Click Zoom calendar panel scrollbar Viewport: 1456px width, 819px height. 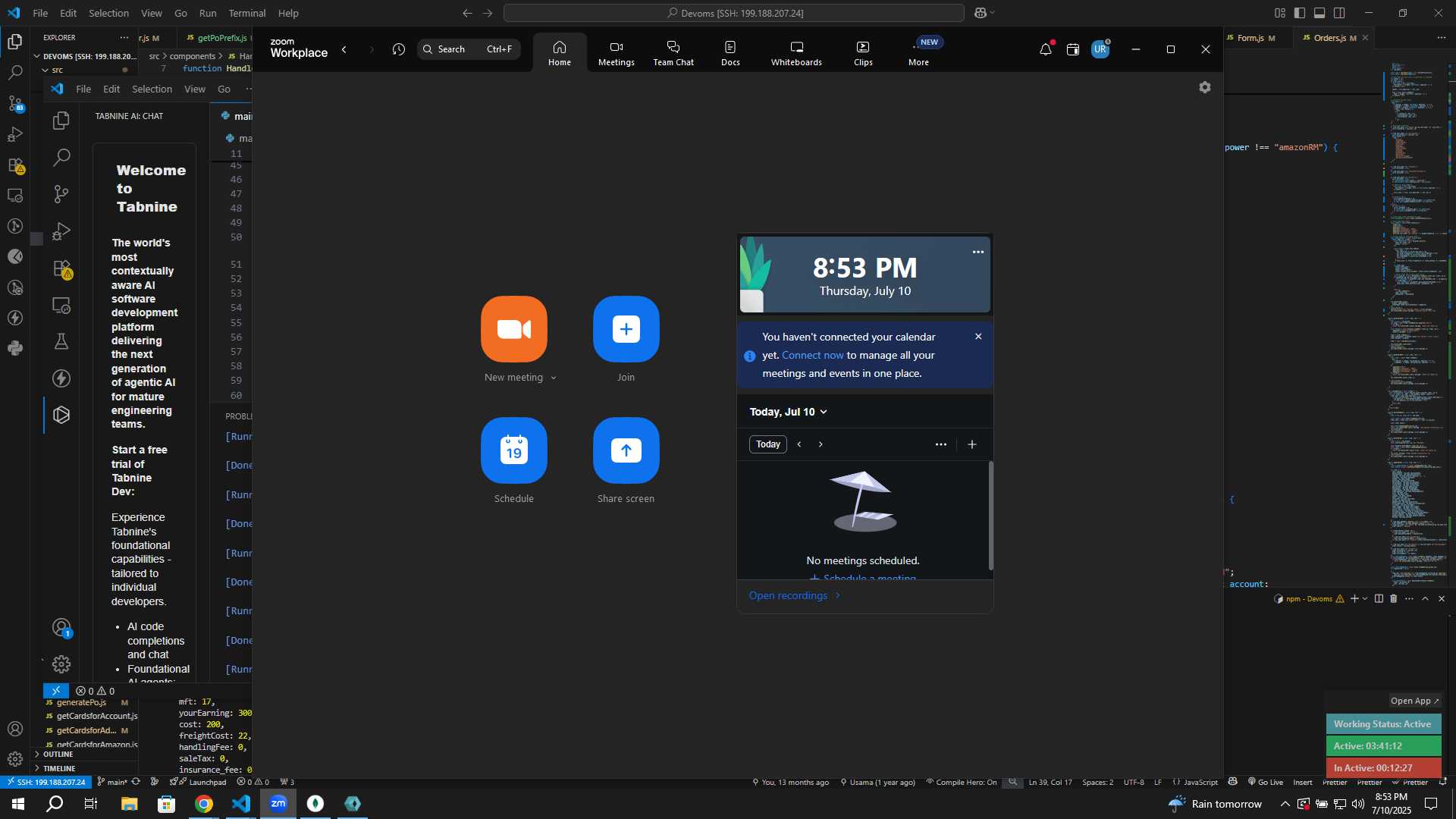(x=990, y=516)
